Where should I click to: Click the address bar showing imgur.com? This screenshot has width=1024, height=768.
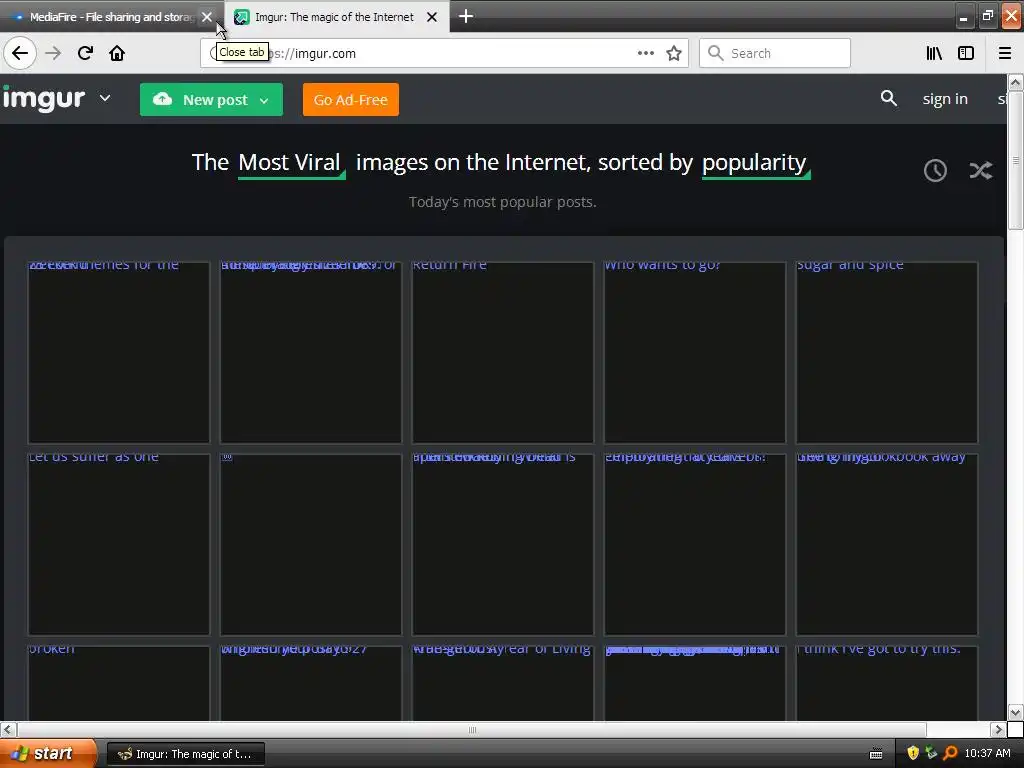pyautogui.click(x=444, y=53)
